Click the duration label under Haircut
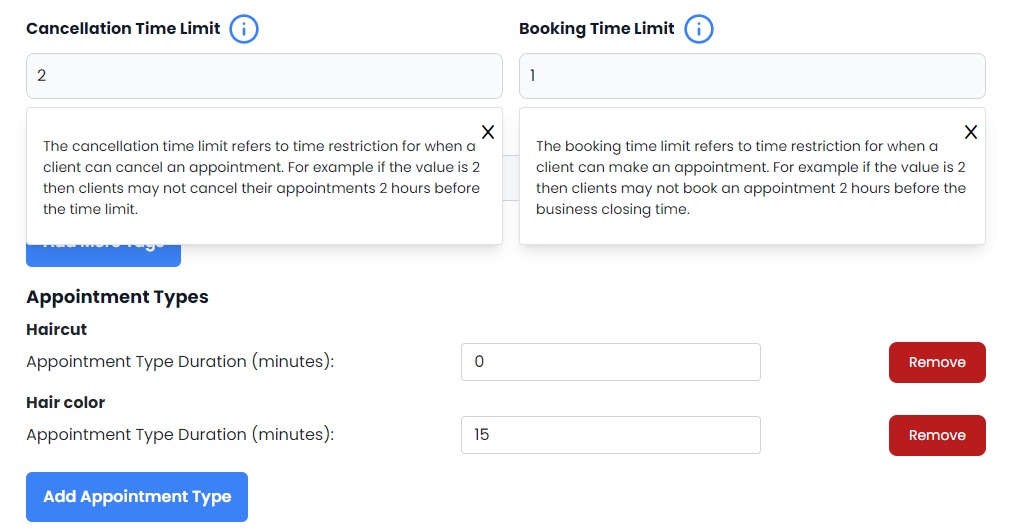Screen dimensions: 1014x529 [x=180, y=361]
